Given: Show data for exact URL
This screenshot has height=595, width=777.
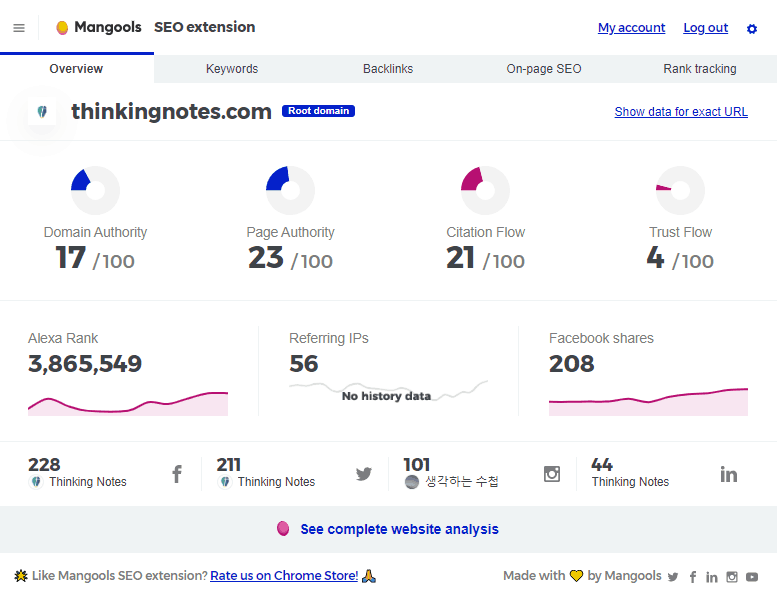Looking at the screenshot, I should point(681,112).
